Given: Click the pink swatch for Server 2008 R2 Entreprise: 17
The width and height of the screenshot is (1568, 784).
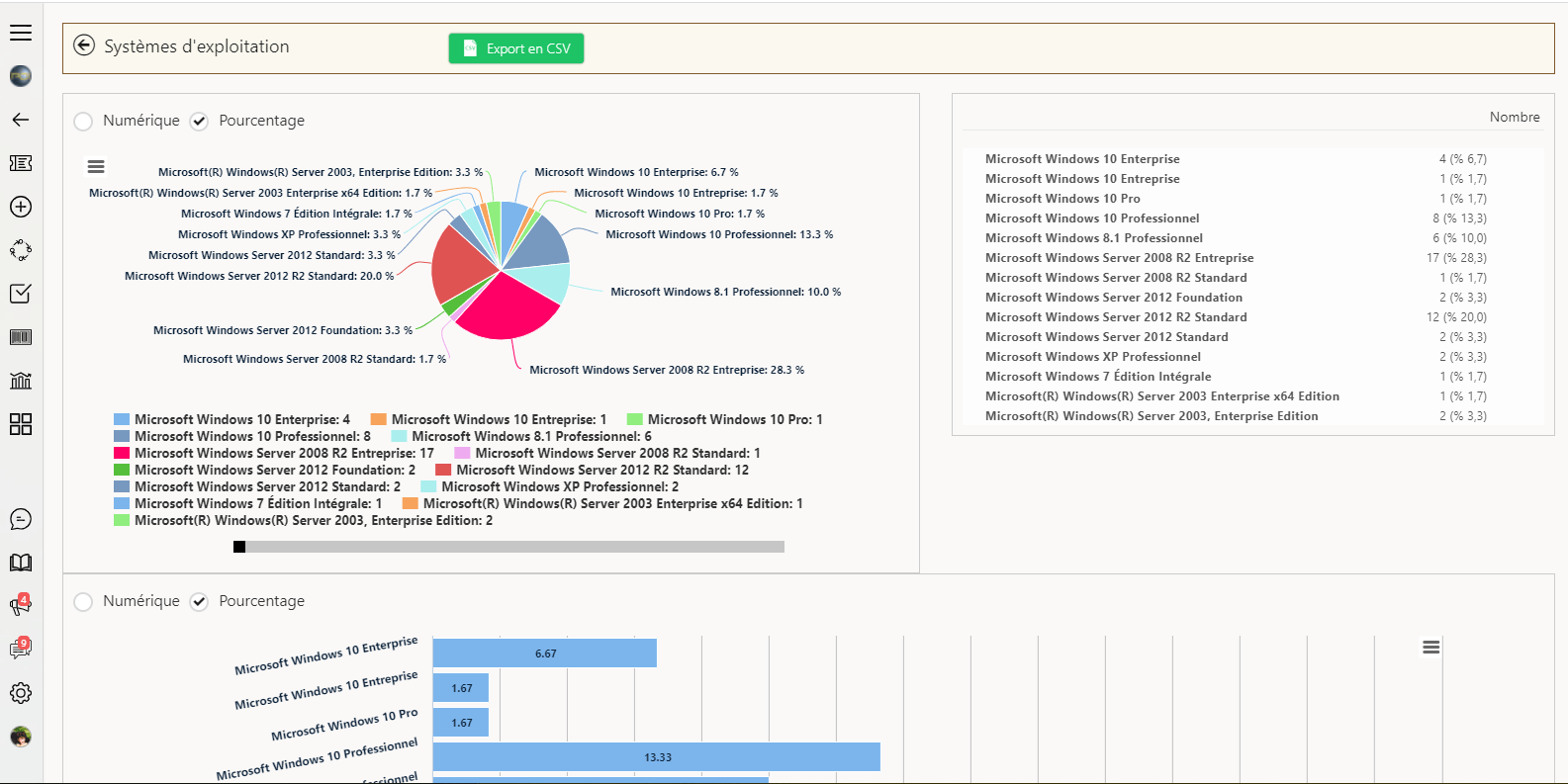Looking at the screenshot, I should (x=122, y=453).
